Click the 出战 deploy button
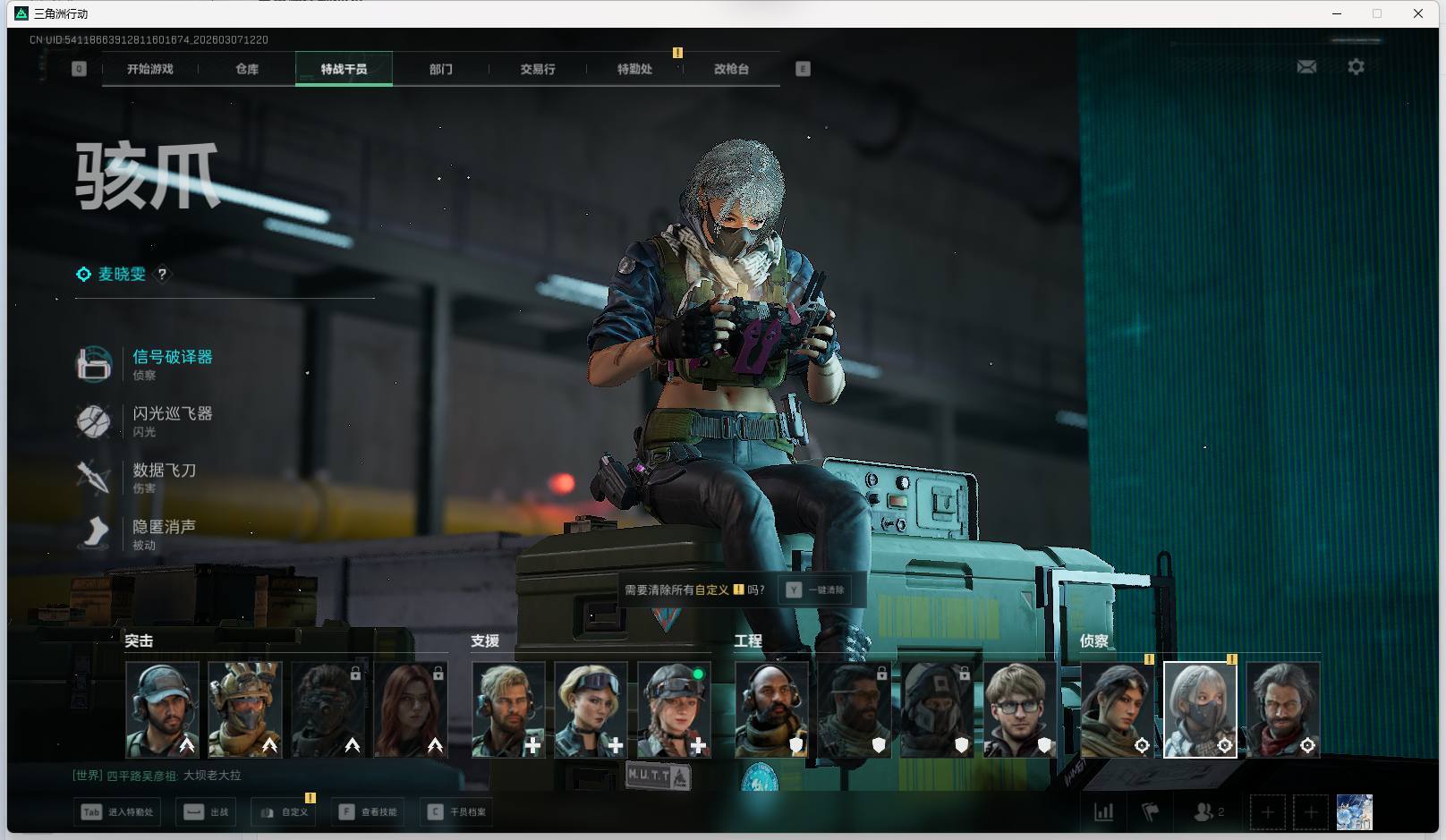Screen dimensions: 1446x840 point(207,812)
